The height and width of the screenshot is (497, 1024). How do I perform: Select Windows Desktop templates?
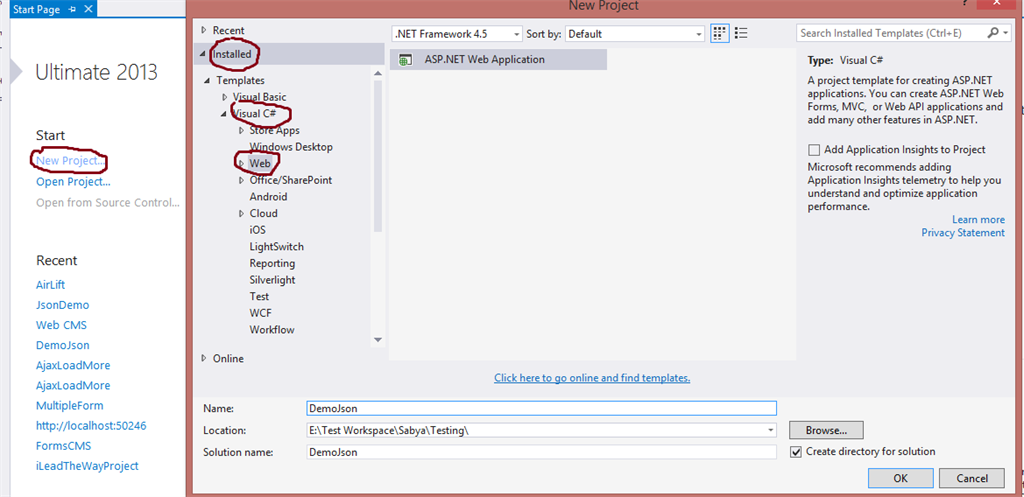coord(291,147)
